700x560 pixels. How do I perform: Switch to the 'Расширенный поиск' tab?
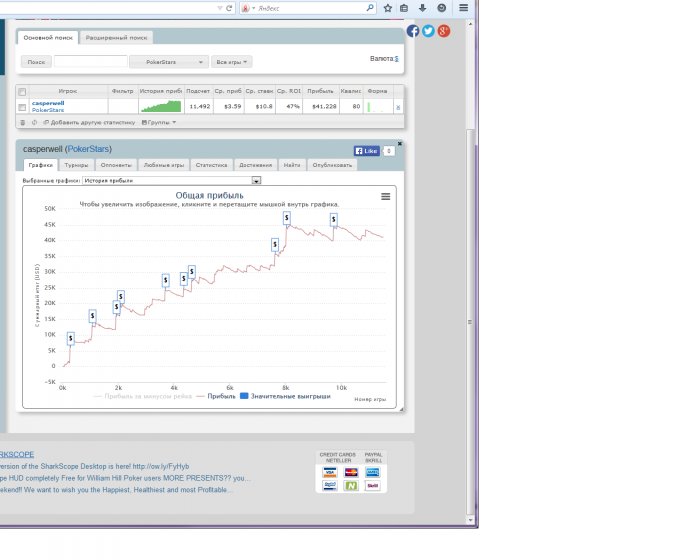point(116,38)
